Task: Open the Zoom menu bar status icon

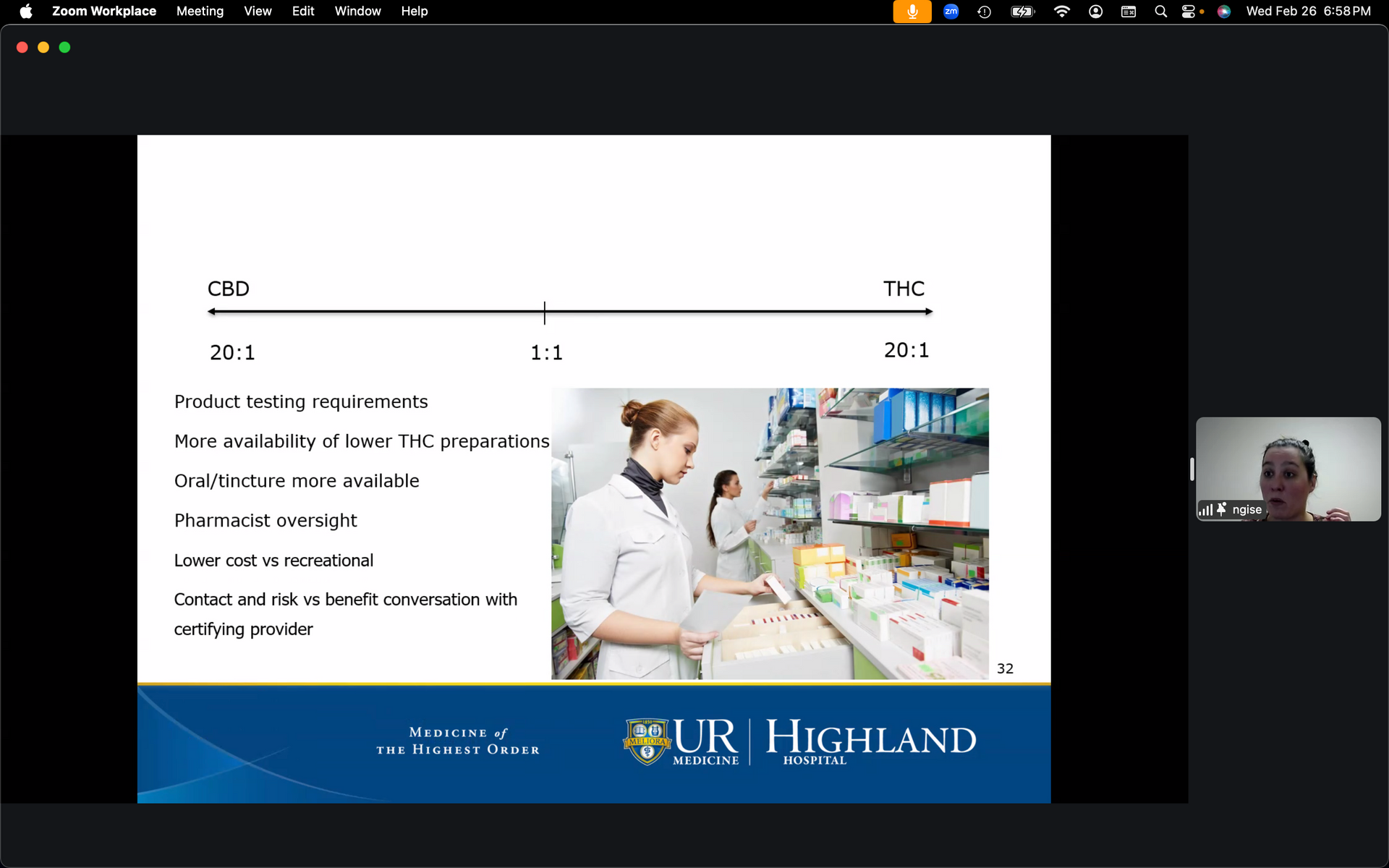Action: (951, 12)
